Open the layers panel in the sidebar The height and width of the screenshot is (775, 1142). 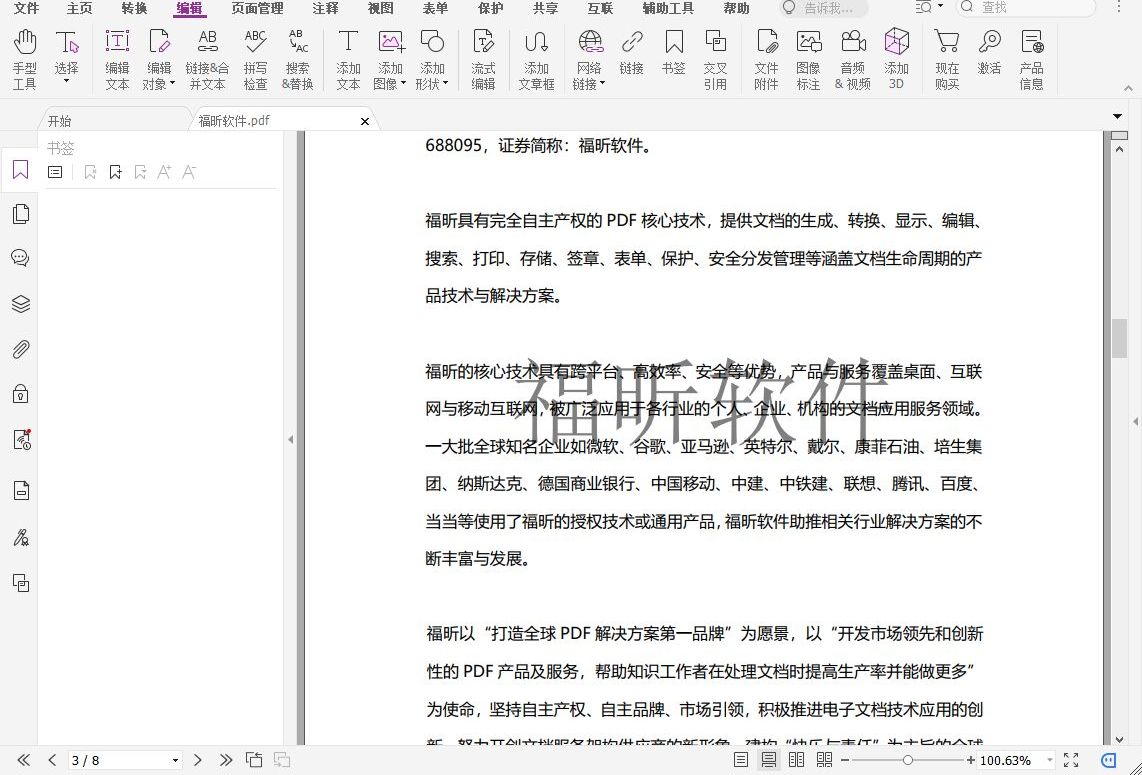(20, 304)
